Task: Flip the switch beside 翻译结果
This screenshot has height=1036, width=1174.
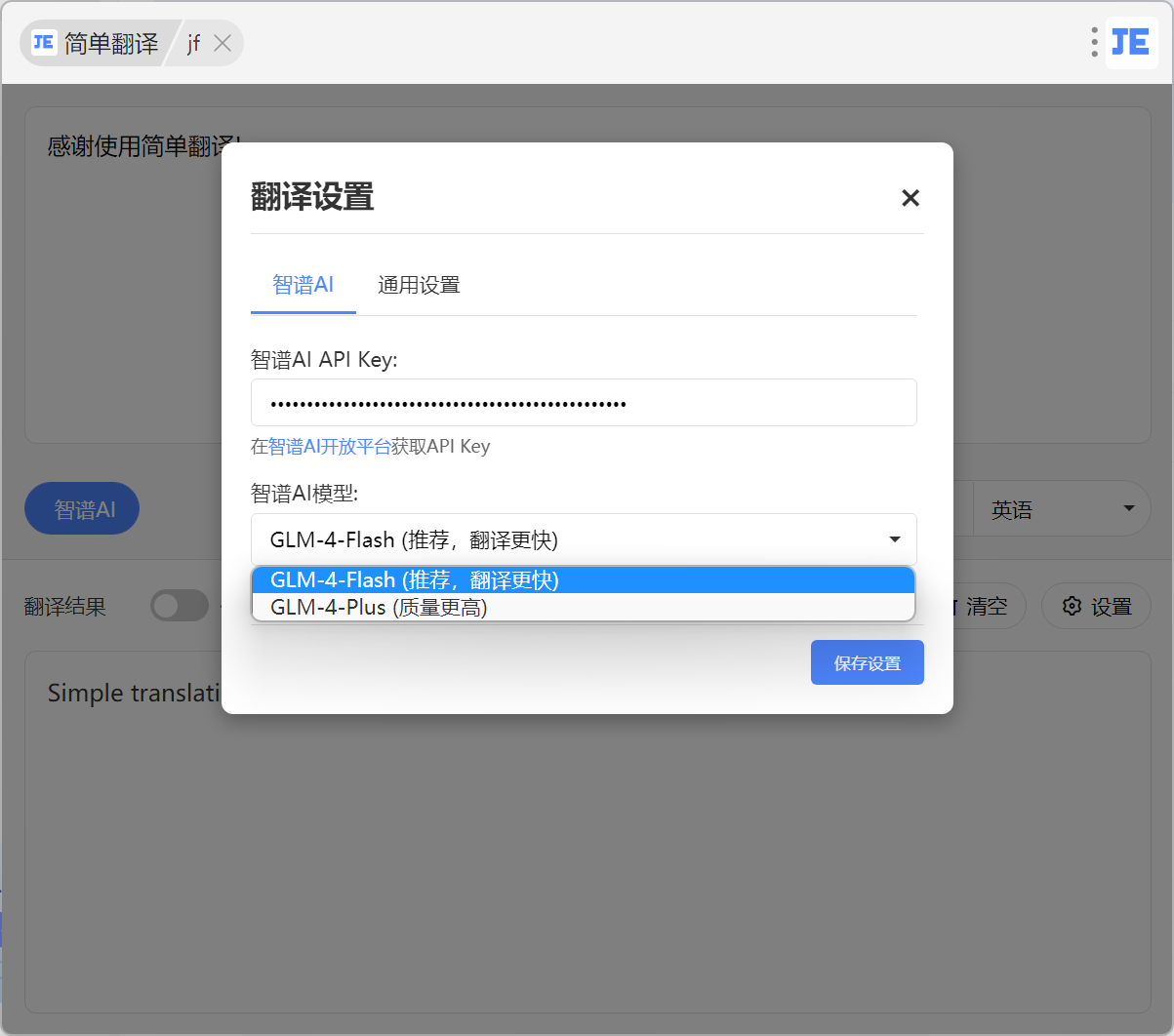Action: point(180,606)
